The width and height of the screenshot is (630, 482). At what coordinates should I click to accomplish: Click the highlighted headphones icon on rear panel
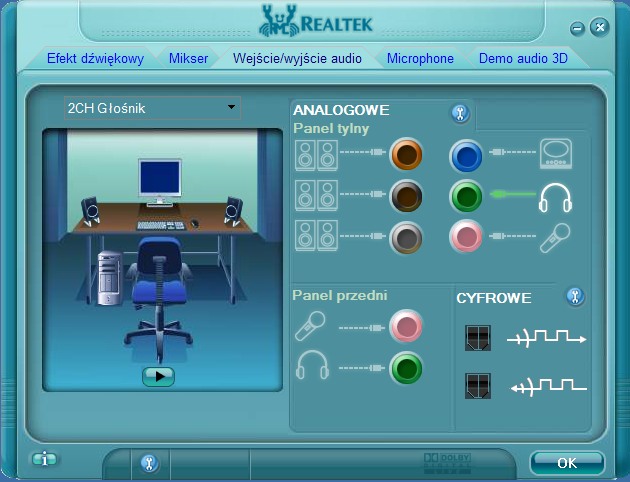[x=555, y=198]
